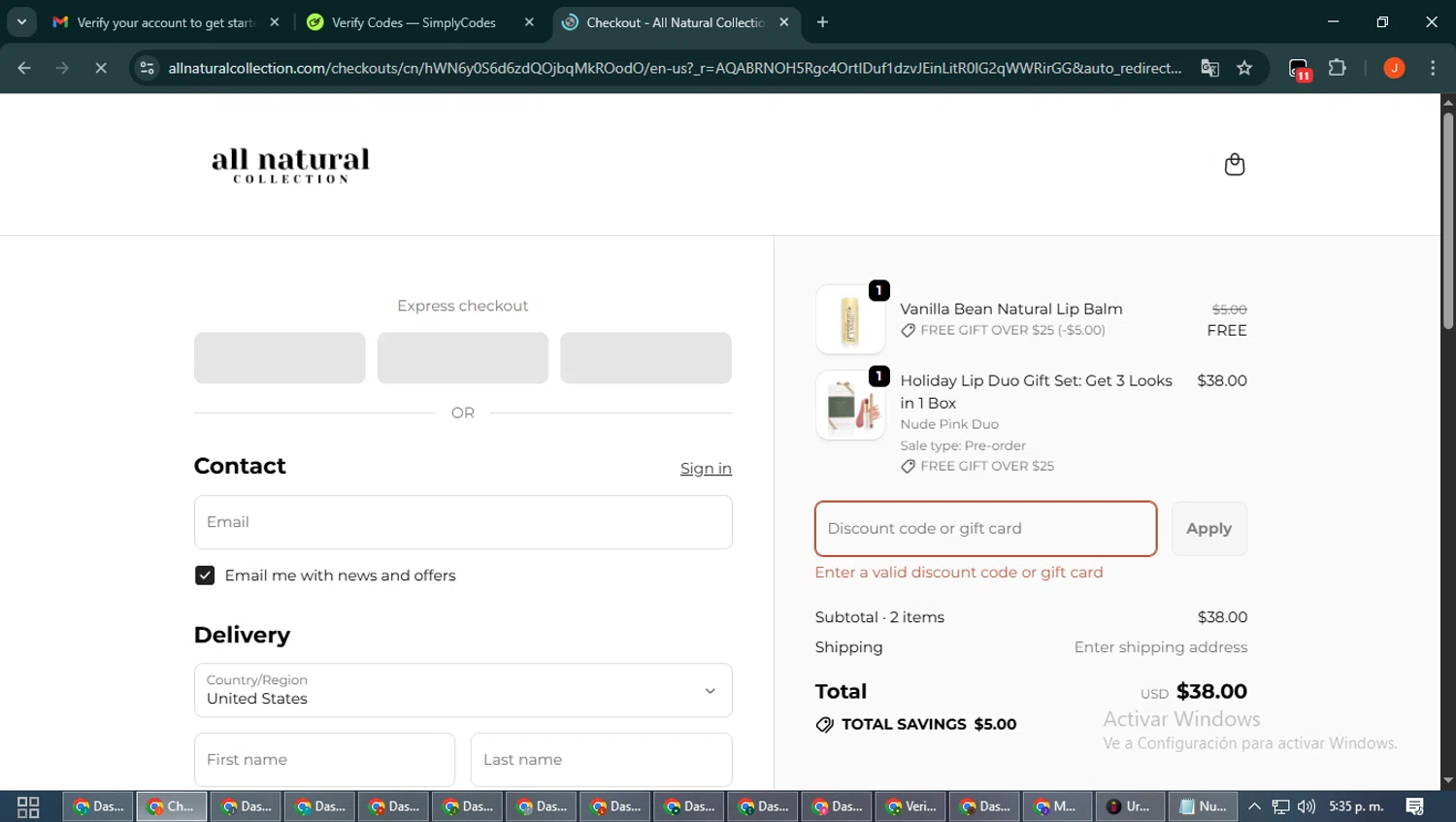The height and width of the screenshot is (822, 1456).
Task: Click the Apply discount button
Action: pos(1208,529)
